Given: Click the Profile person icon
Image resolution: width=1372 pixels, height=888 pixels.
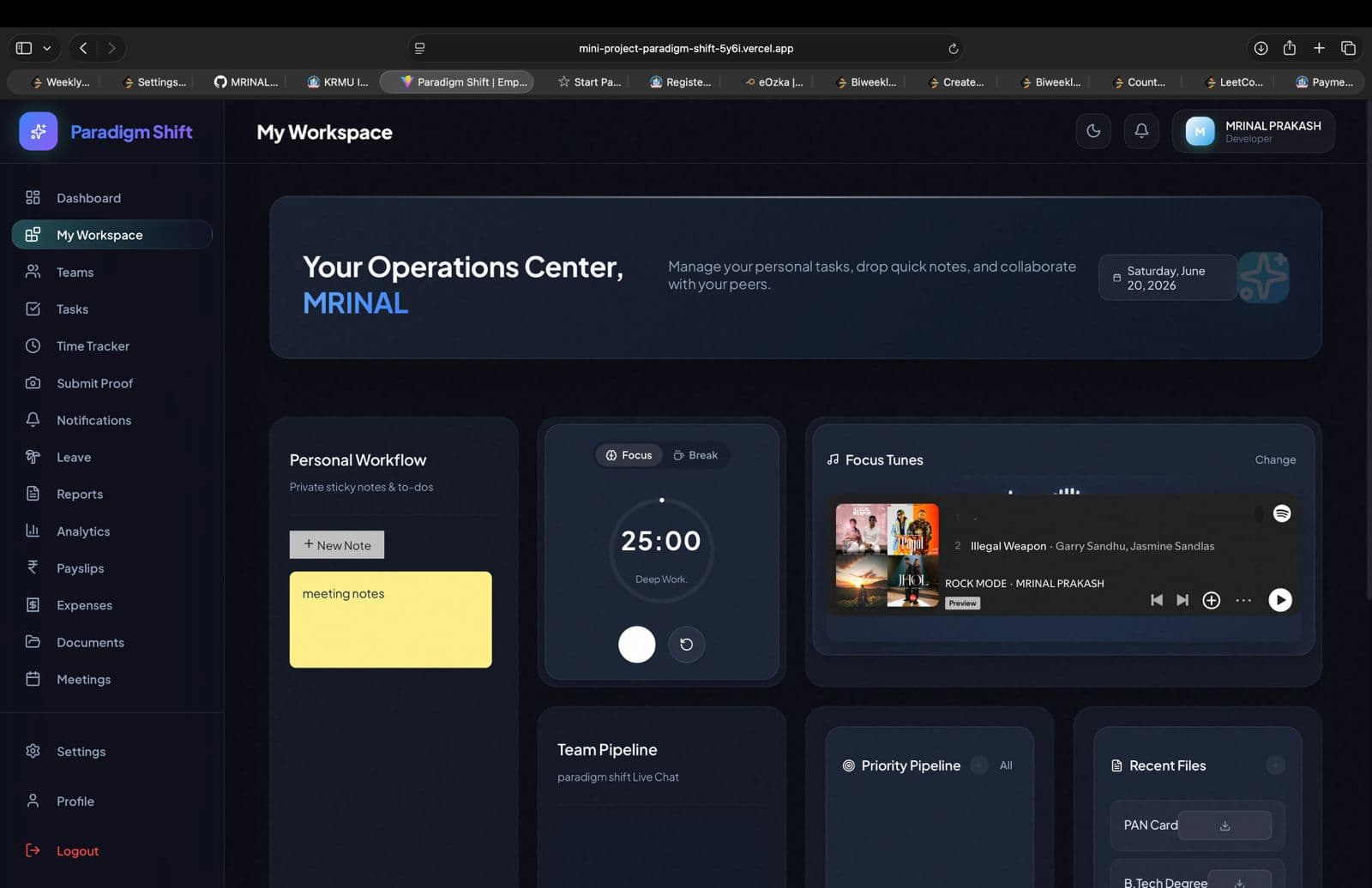Looking at the screenshot, I should point(33,801).
